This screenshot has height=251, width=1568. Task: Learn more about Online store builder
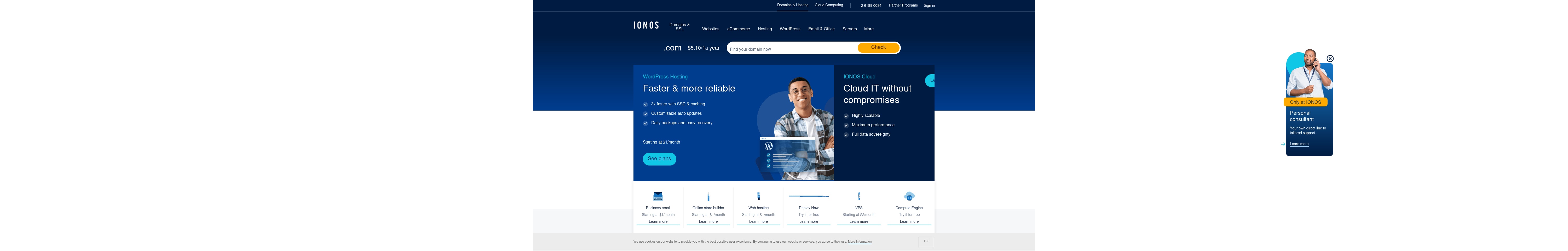tap(708, 222)
